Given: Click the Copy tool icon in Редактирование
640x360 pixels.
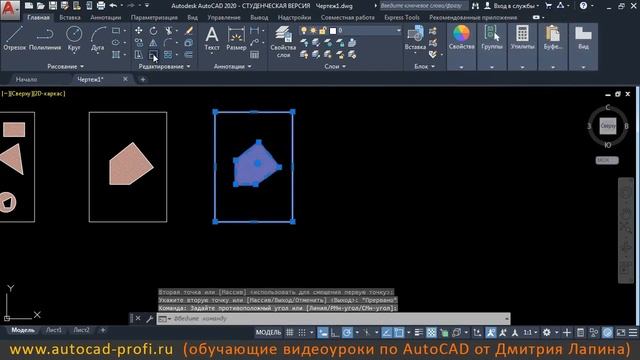Looking at the screenshot, I should [x=139, y=42].
